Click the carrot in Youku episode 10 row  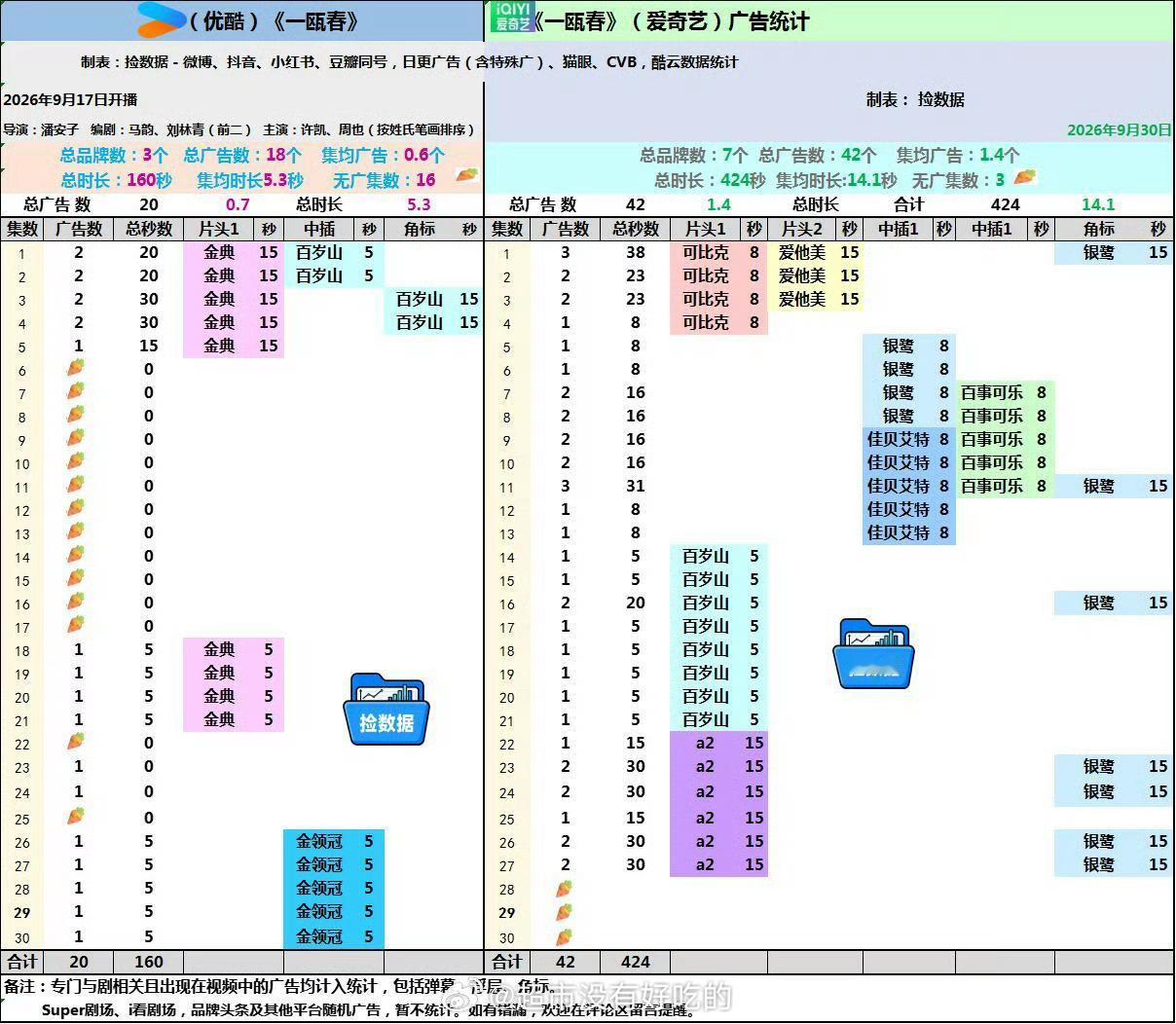76,461
